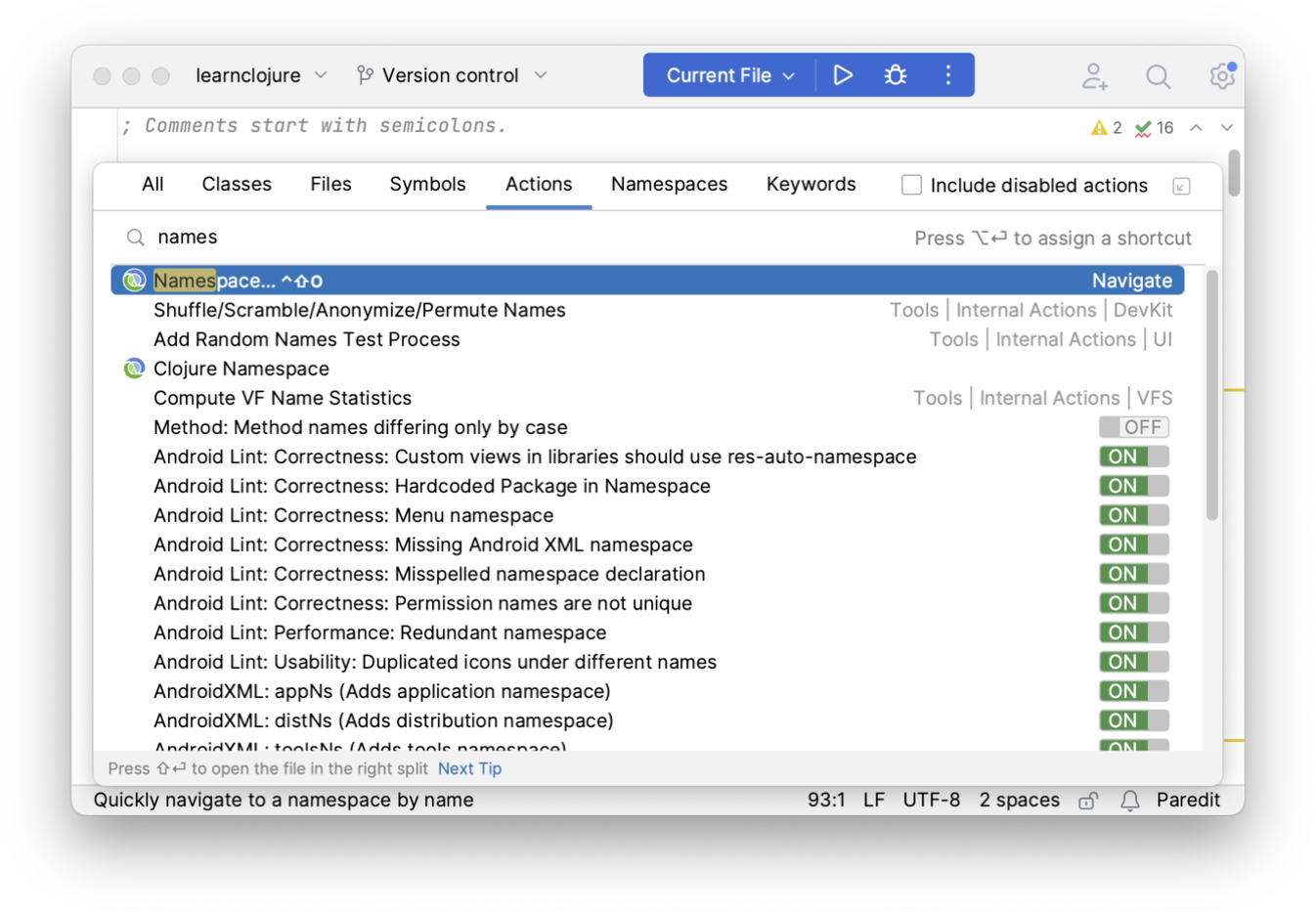Check Include disabled actions
This screenshot has width=1316, height=914.
(911, 185)
